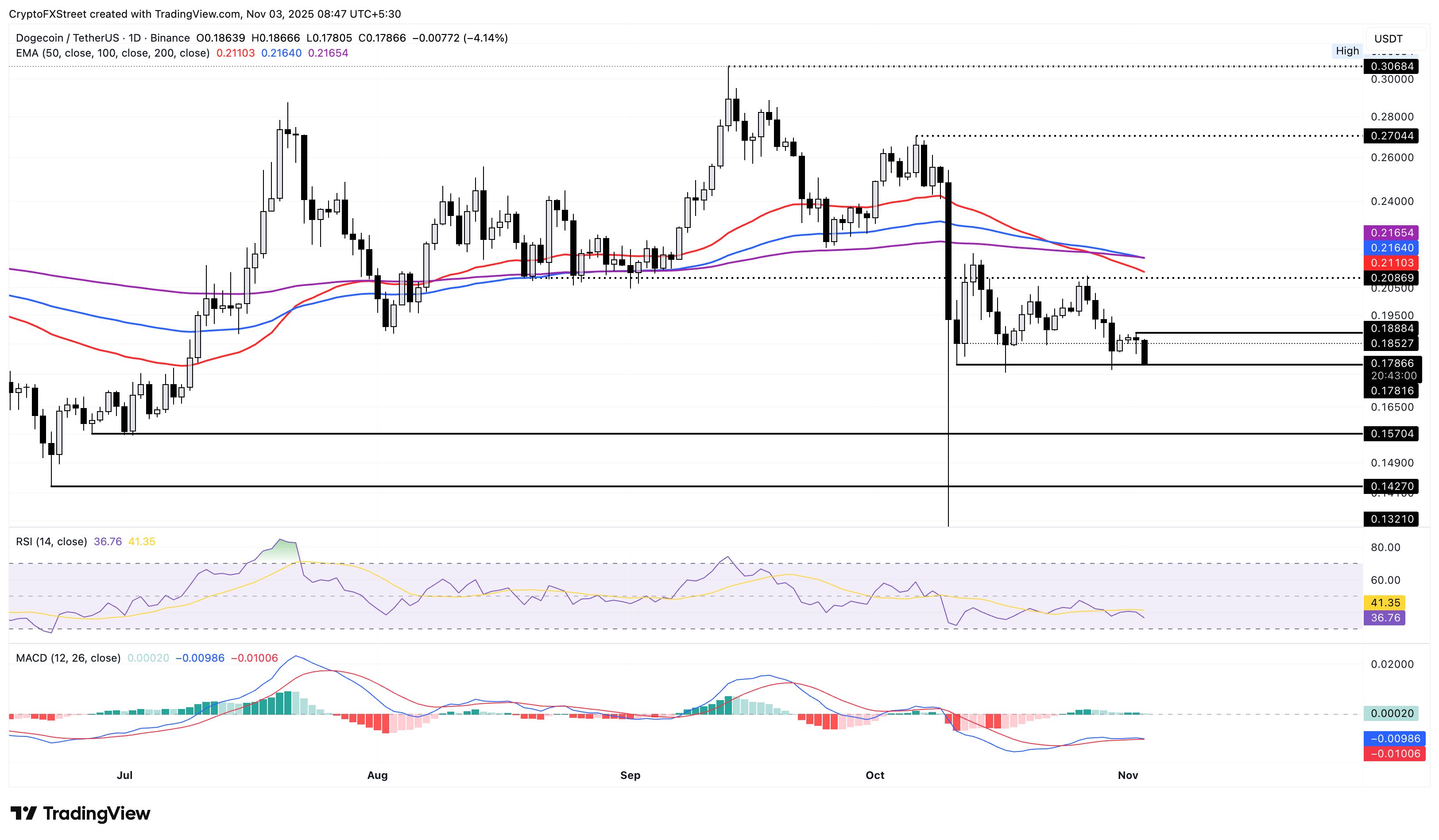Click the purple 0.21654 EMA 200 price tag

point(1392,233)
